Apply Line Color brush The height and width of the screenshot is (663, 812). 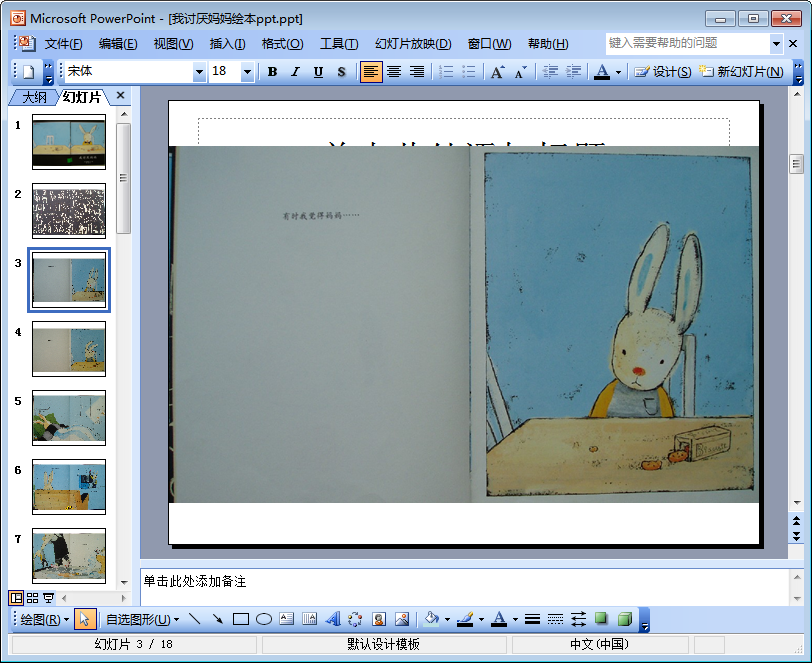pyautogui.click(x=465, y=619)
